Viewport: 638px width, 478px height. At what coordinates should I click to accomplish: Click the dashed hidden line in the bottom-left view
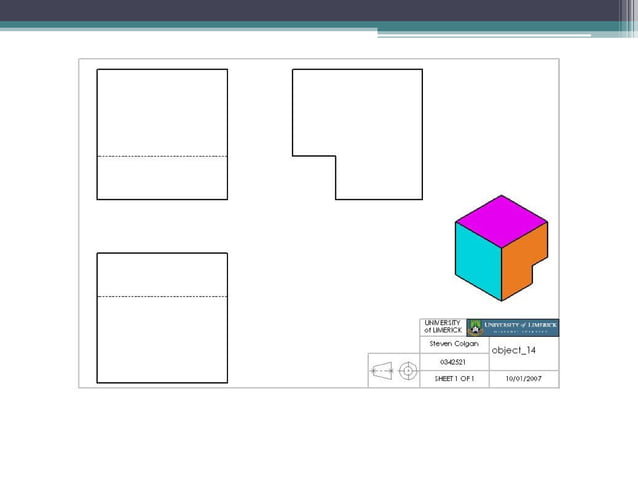pos(162,297)
